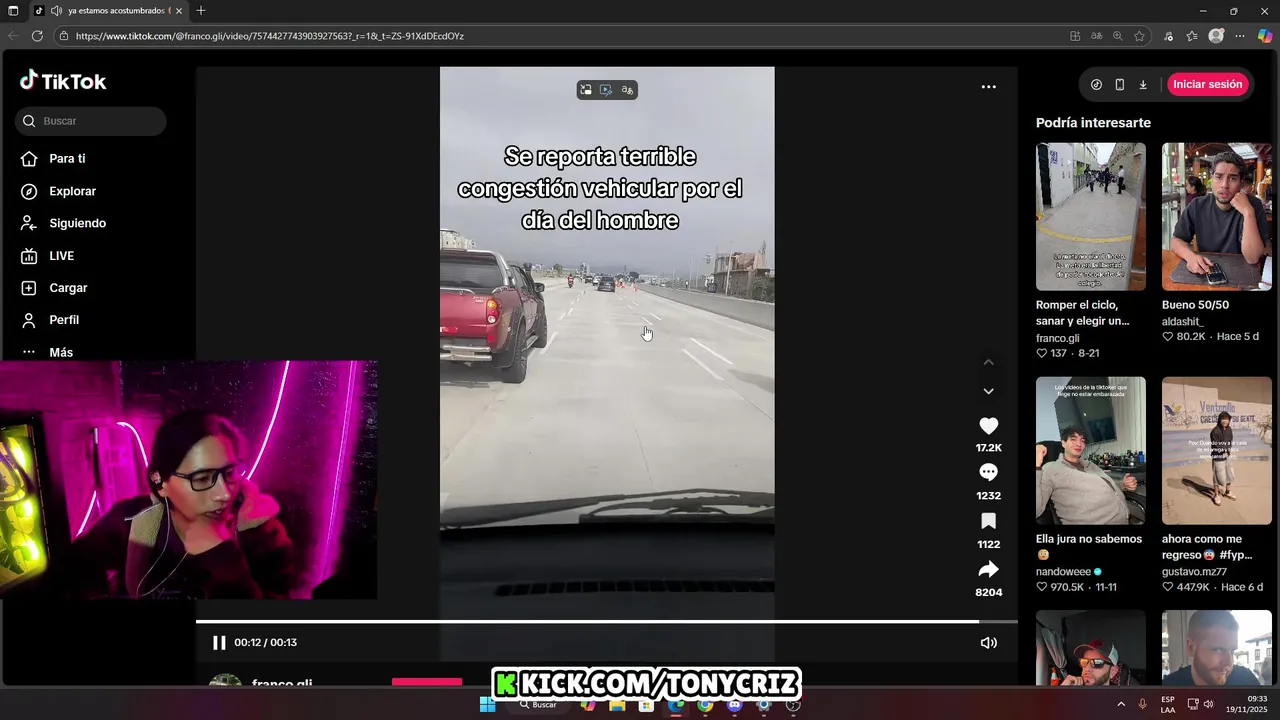Open Windows Start menu
1280x720 pixels.
click(x=487, y=705)
